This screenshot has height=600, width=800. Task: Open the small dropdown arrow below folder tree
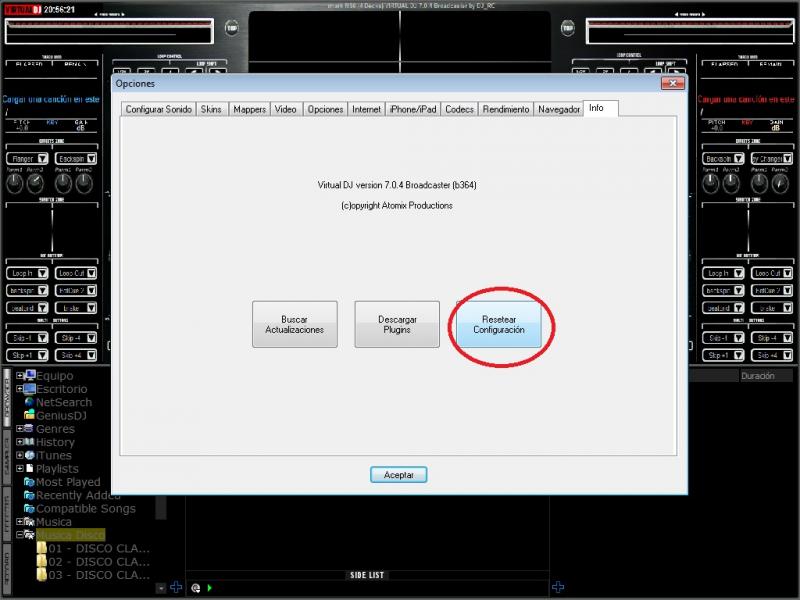(x=161, y=588)
